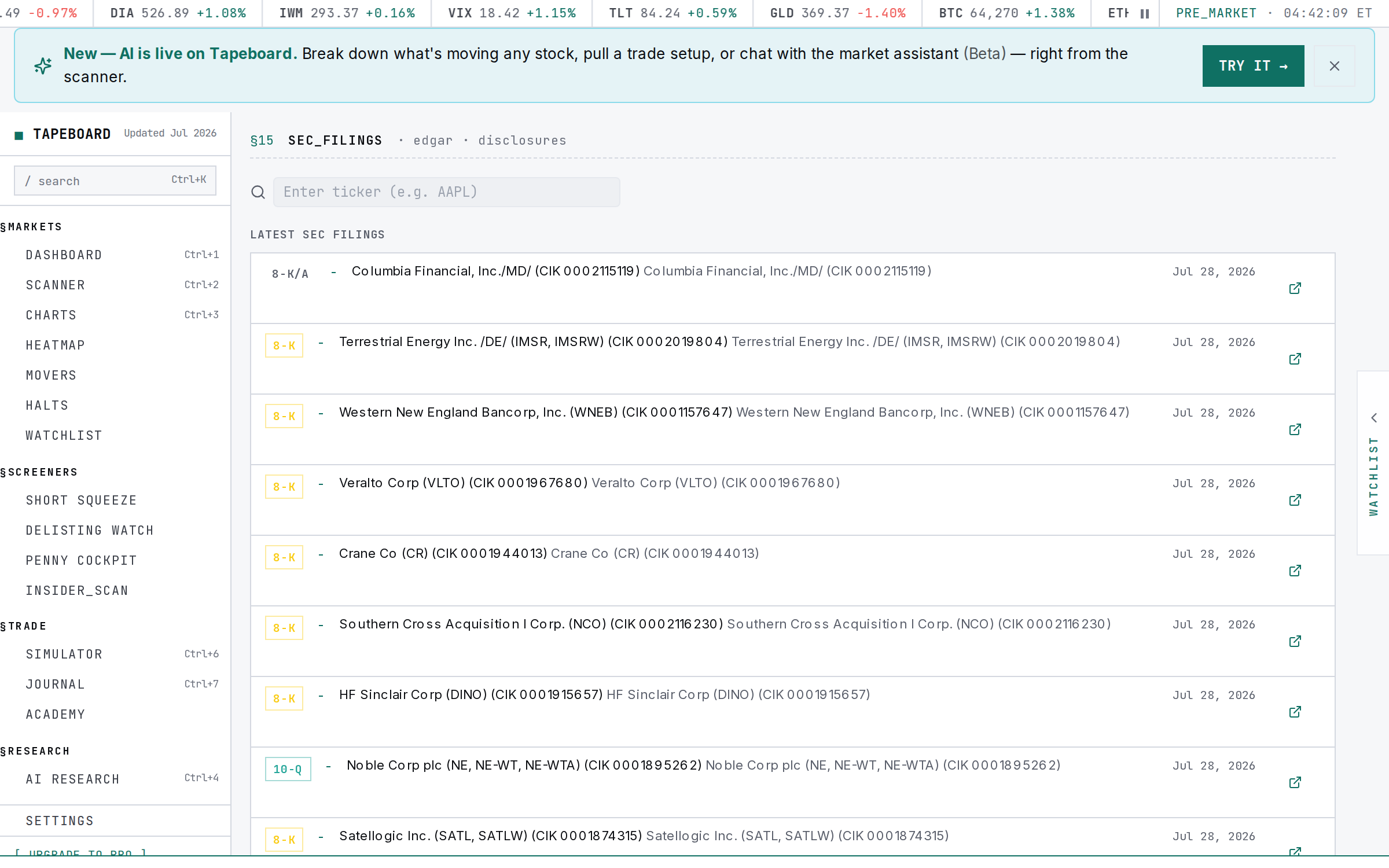Click the TLT quote in tape
Viewport: 1389px width, 868px height.
(673, 13)
